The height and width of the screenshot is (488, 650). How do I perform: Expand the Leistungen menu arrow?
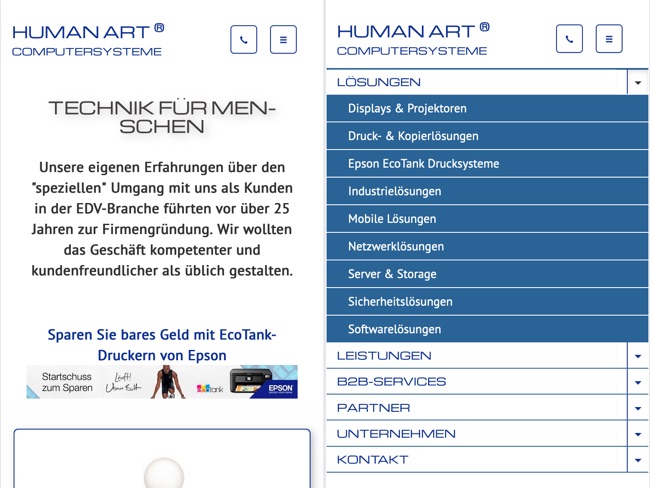(x=637, y=356)
